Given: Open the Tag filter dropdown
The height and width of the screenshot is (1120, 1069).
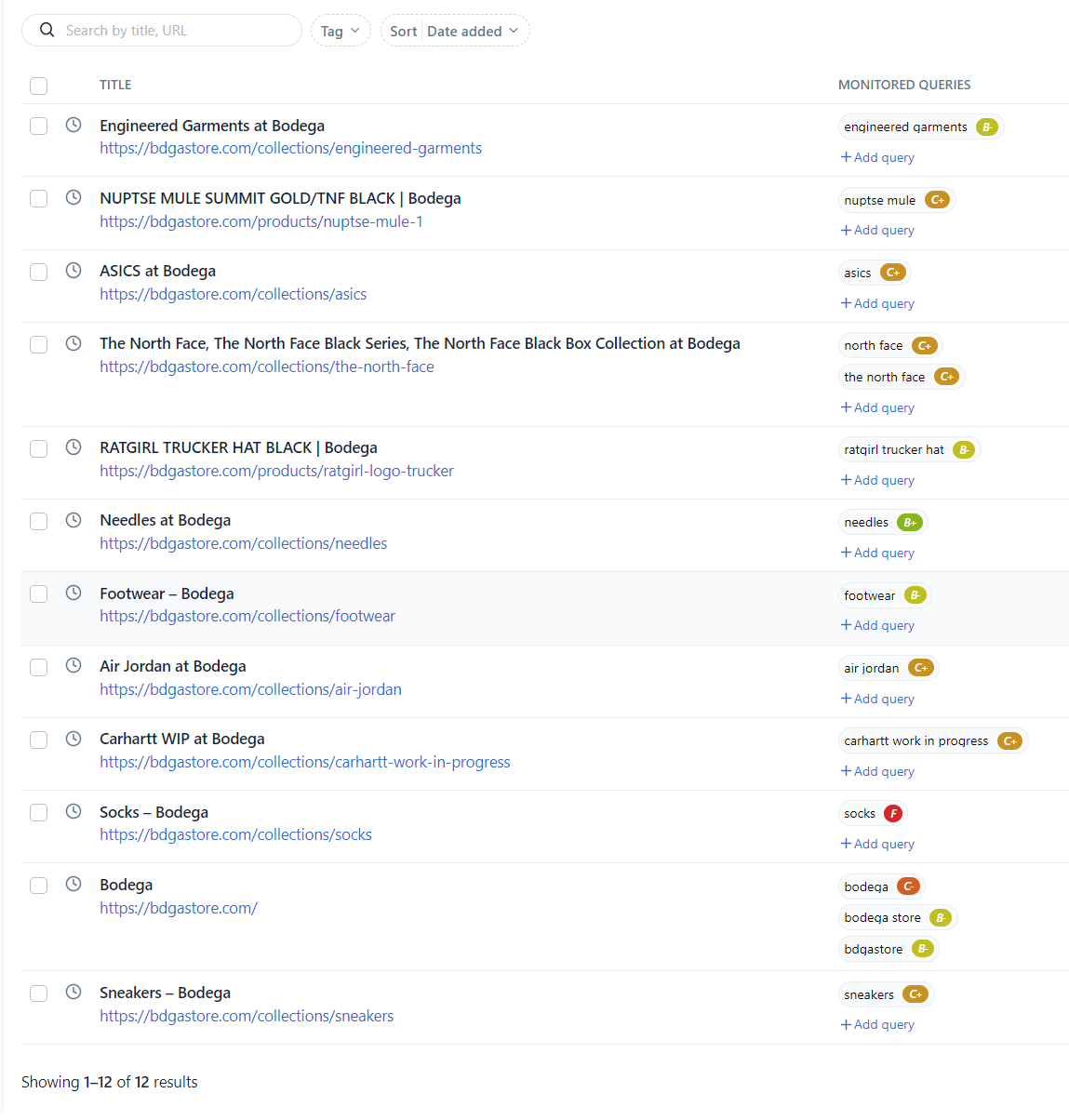Looking at the screenshot, I should point(341,31).
